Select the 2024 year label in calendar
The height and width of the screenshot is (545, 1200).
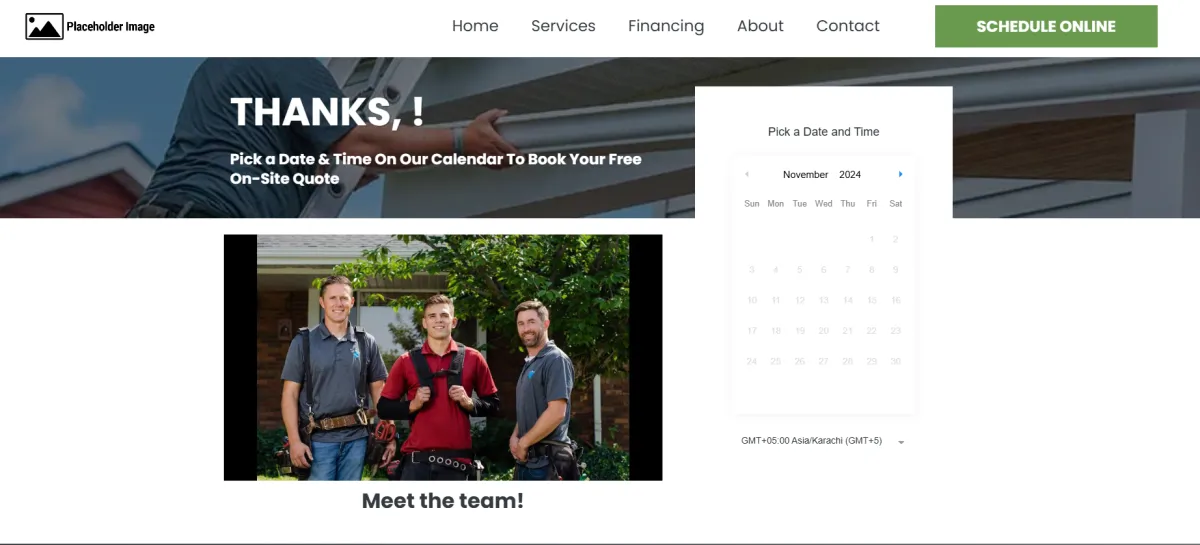click(850, 175)
